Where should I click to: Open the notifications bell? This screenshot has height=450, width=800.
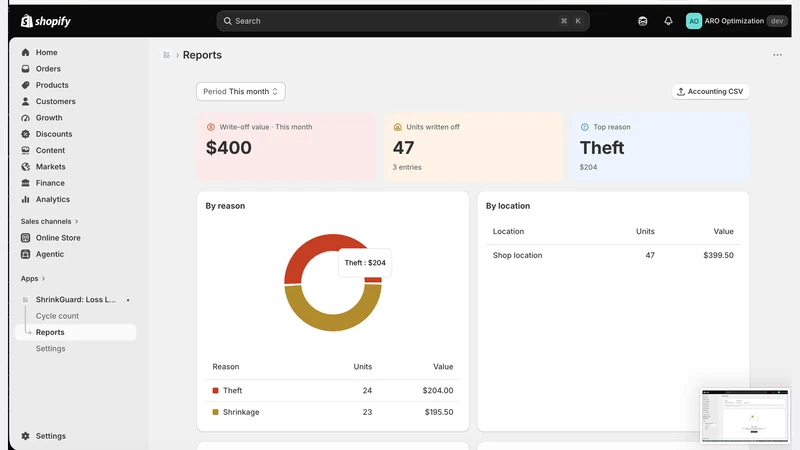pos(668,21)
